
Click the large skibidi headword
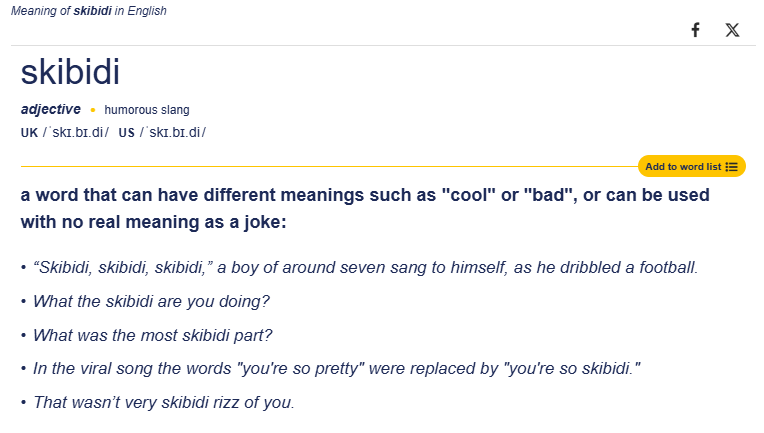(x=70, y=72)
